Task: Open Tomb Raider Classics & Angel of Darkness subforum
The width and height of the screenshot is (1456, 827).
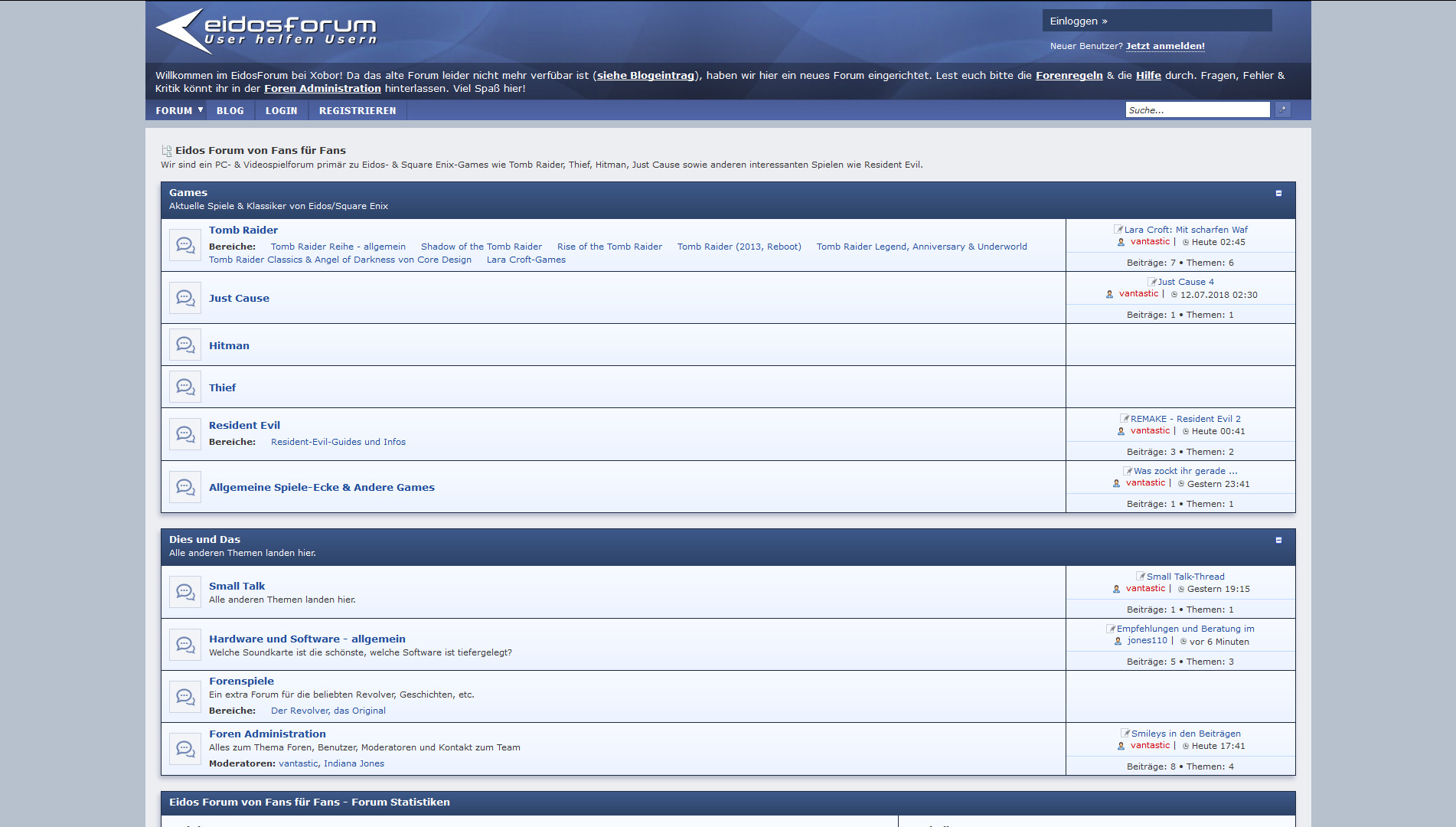Action: [340, 260]
